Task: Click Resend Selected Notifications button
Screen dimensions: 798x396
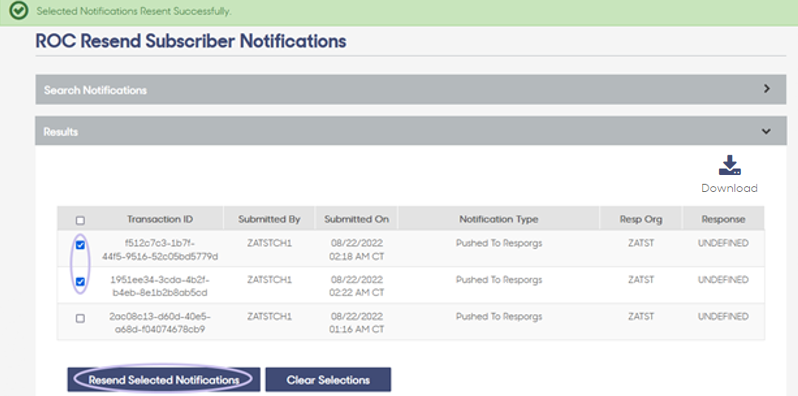Action: click(x=163, y=380)
